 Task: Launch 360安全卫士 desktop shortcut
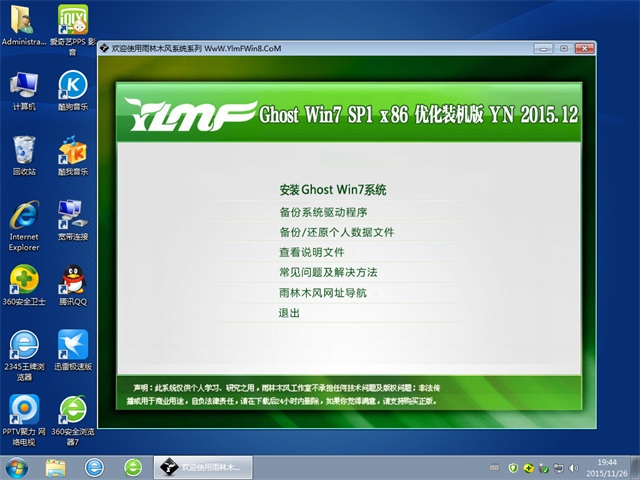(24, 285)
